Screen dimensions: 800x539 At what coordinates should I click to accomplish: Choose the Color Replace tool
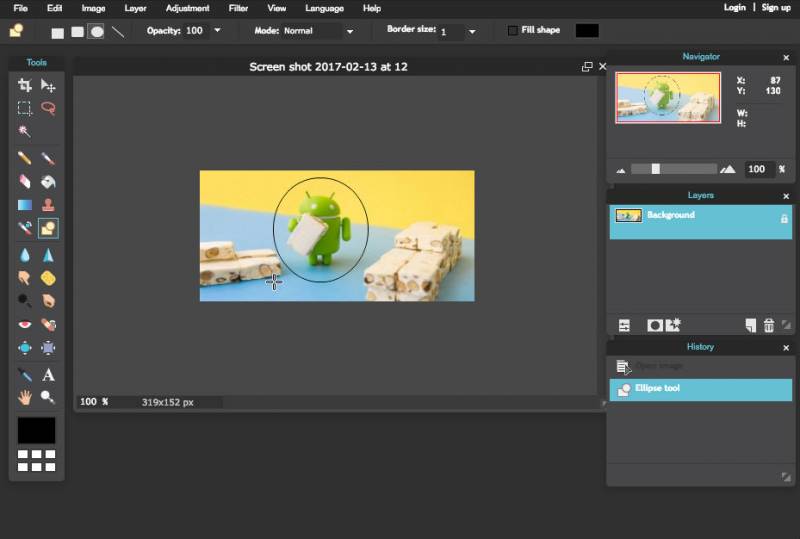point(24,228)
